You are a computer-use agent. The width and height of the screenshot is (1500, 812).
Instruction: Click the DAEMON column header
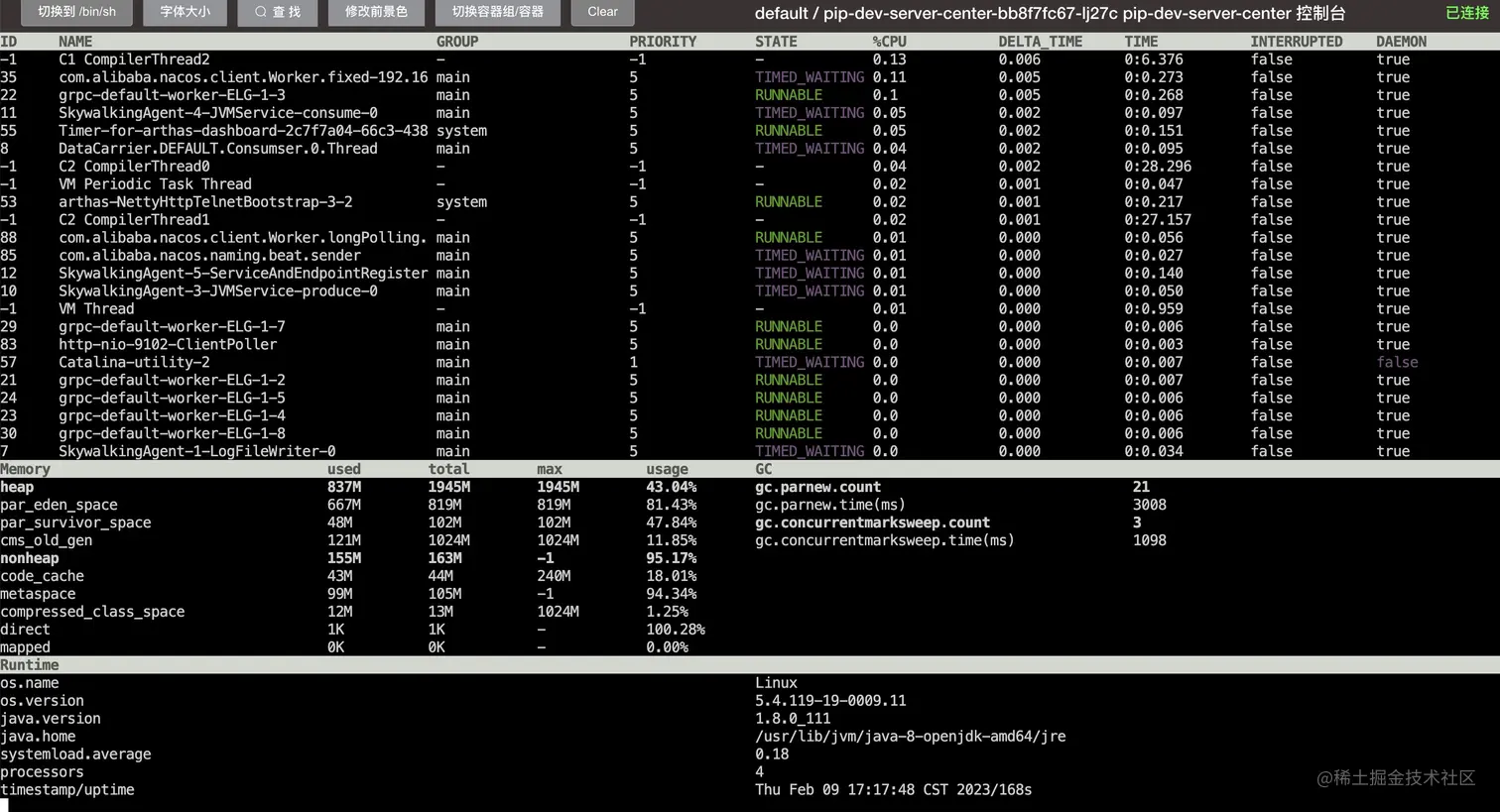[1402, 42]
